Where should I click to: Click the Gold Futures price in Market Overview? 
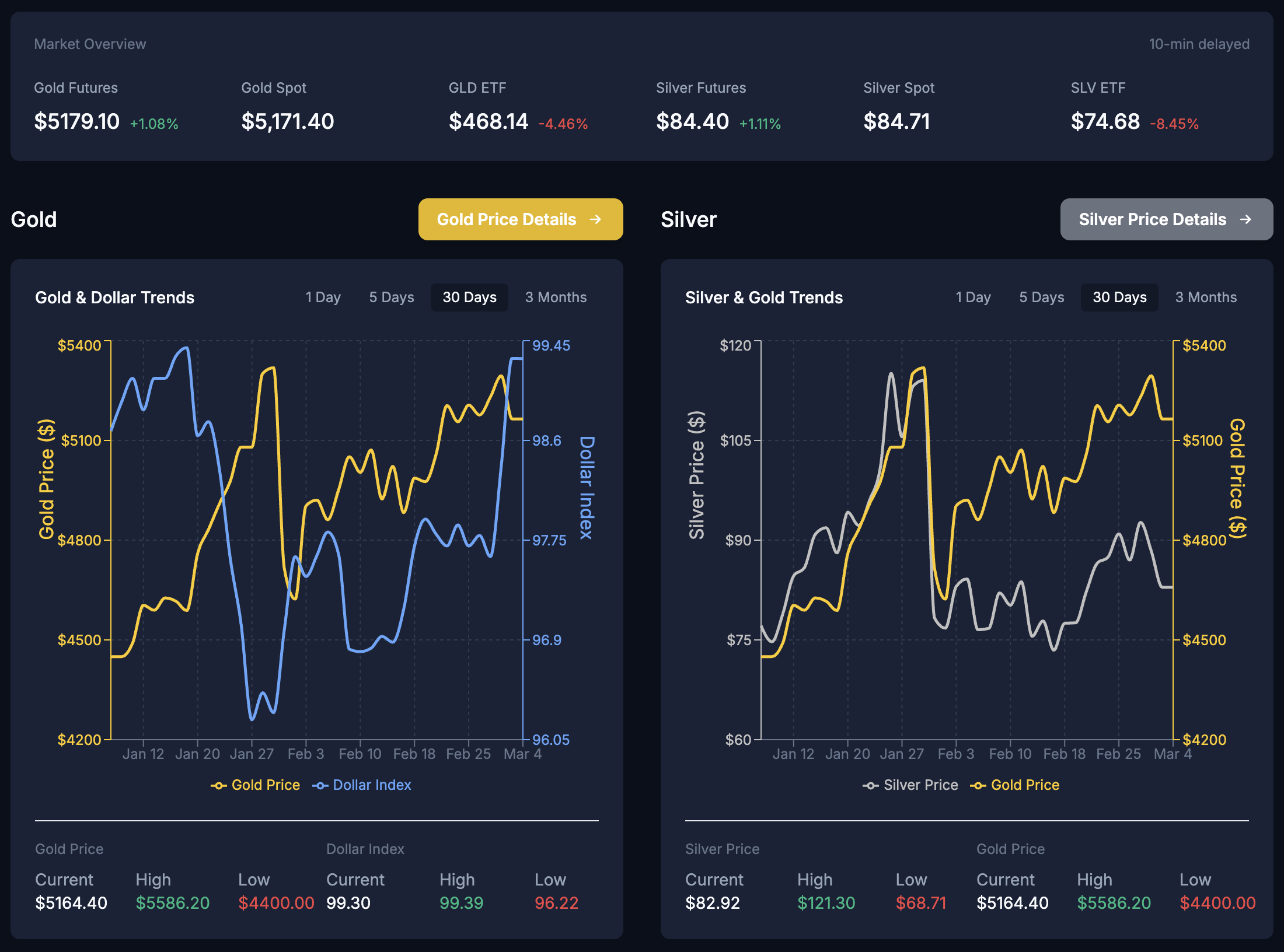click(x=76, y=121)
